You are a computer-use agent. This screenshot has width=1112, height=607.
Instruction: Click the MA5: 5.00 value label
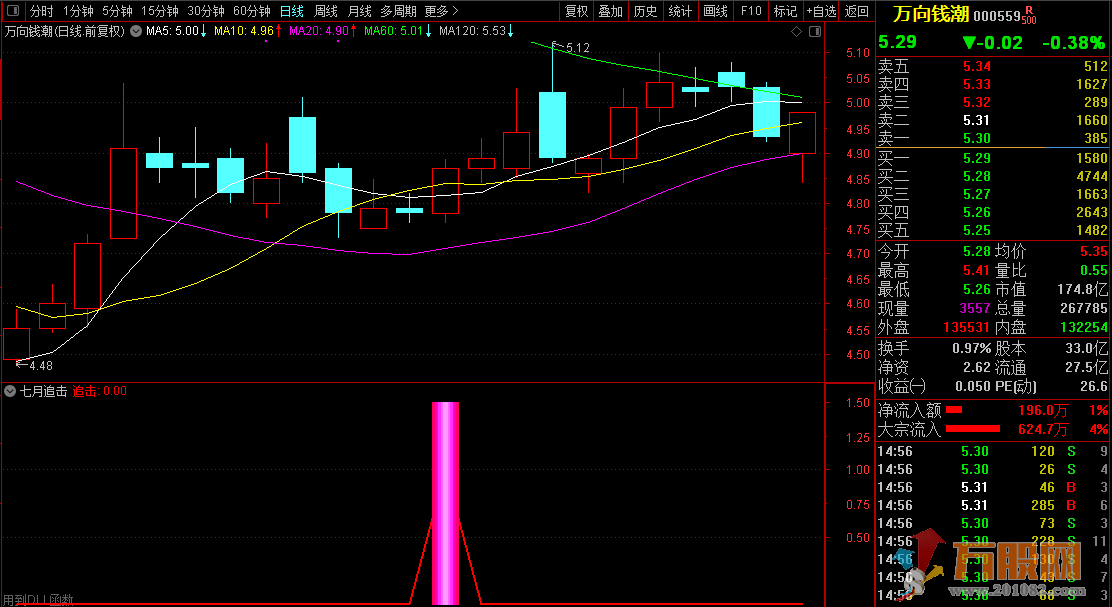pos(176,31)
